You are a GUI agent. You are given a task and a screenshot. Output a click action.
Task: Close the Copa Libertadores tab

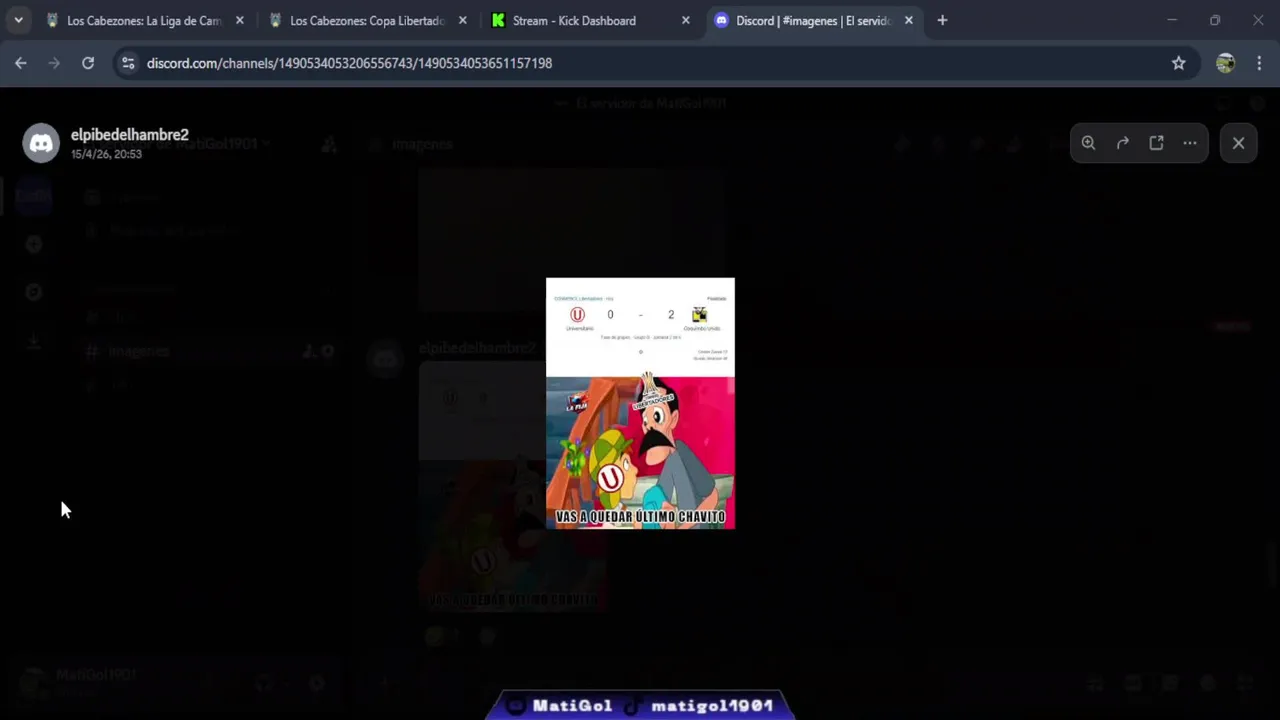[x=462, y=20]
